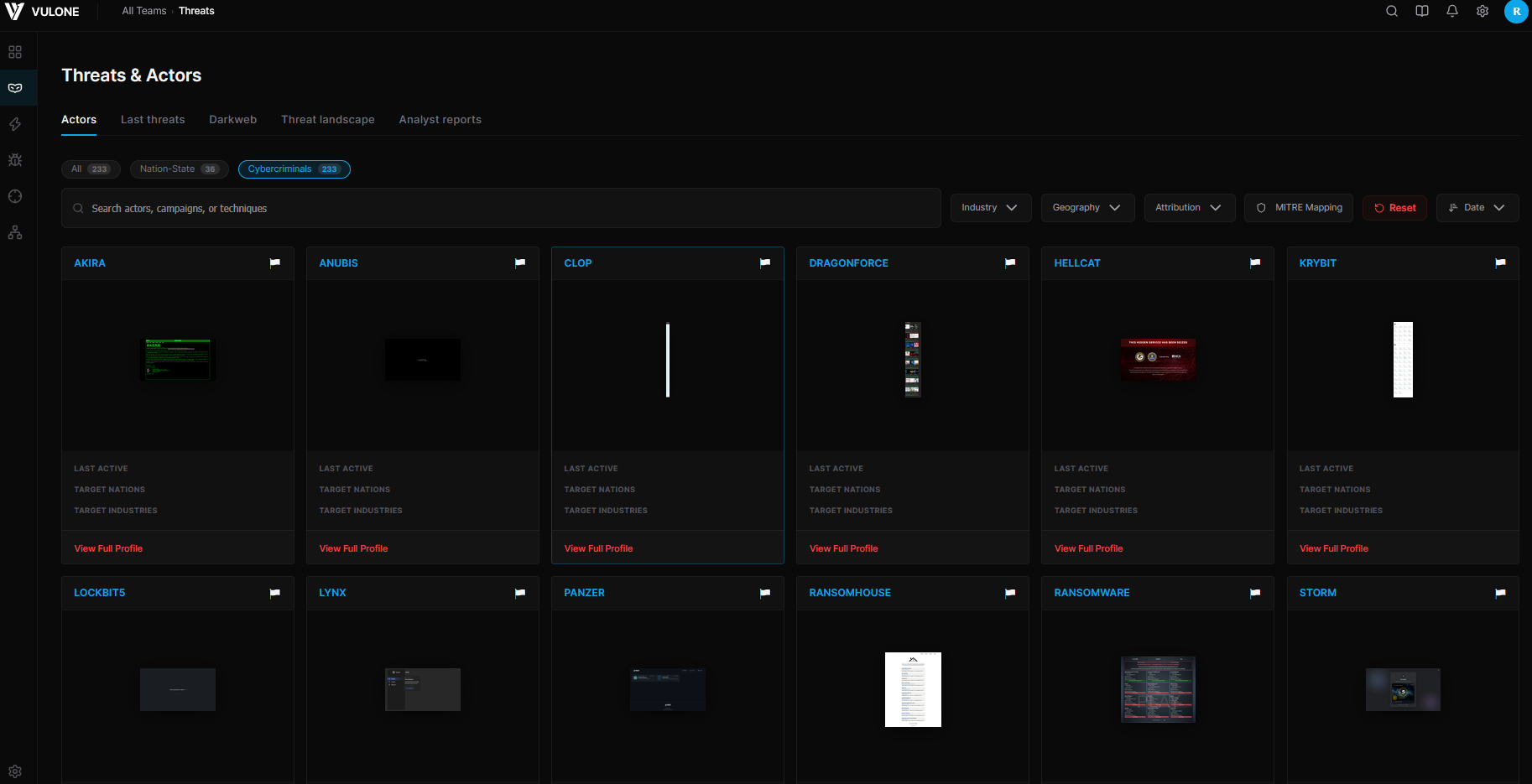This screenshot has height=784, width=1532.
Task: View Full Profile for HELLCAT
Action: [1088, 548]
